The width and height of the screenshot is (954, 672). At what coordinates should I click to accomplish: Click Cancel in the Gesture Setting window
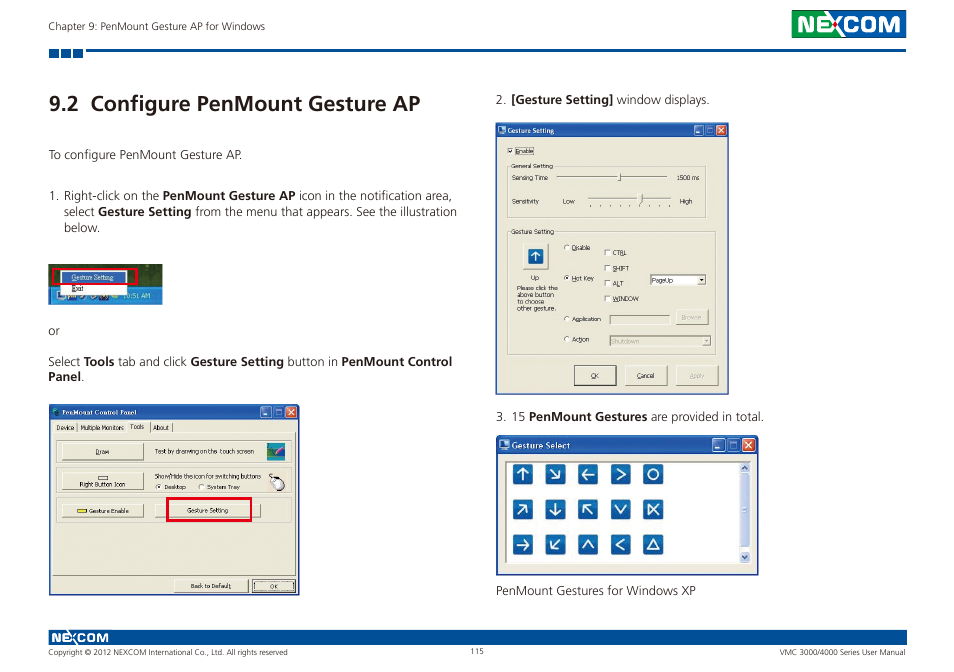point(646,376)
